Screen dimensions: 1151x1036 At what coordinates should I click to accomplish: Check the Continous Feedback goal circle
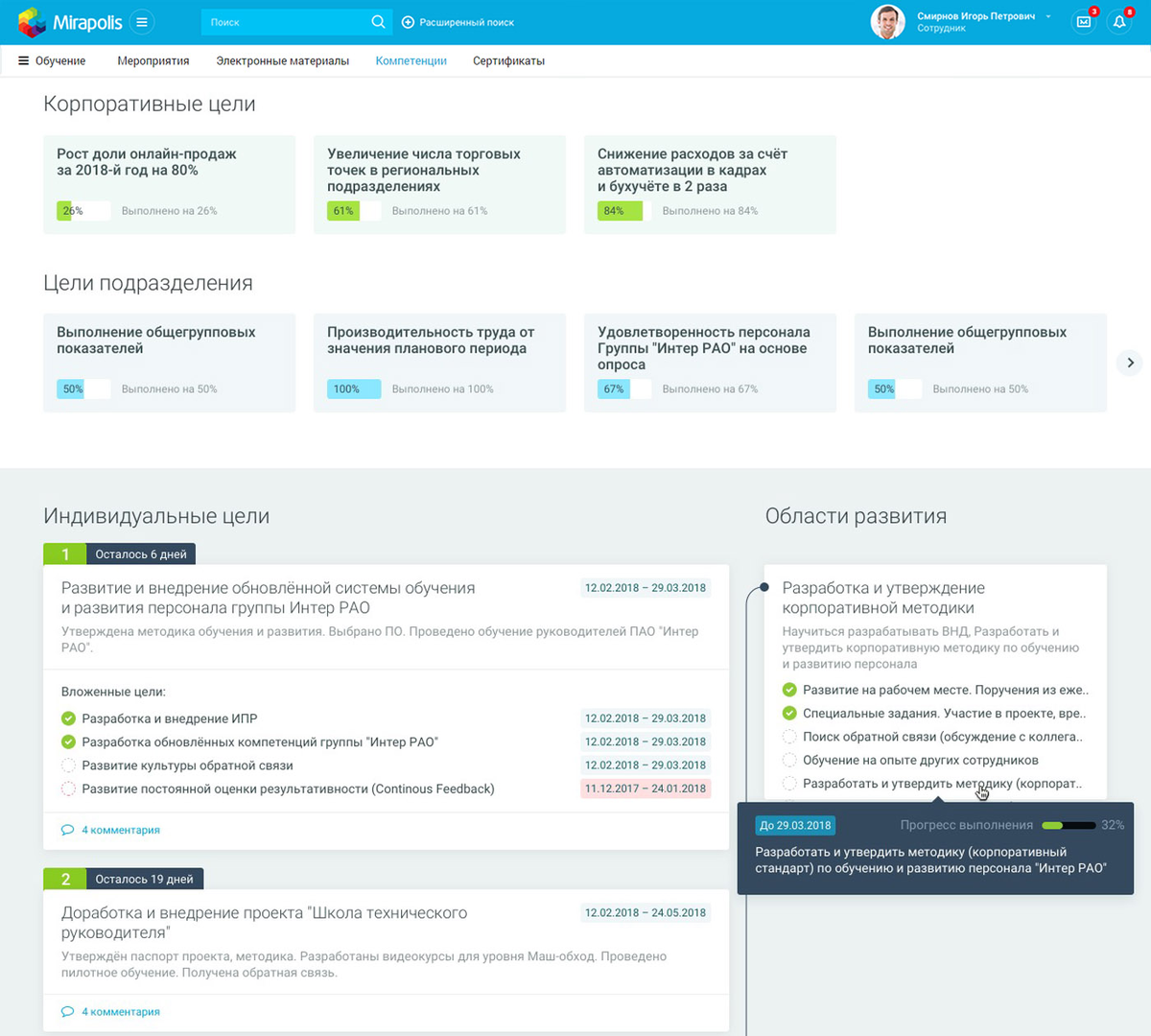tap(68, 789)
